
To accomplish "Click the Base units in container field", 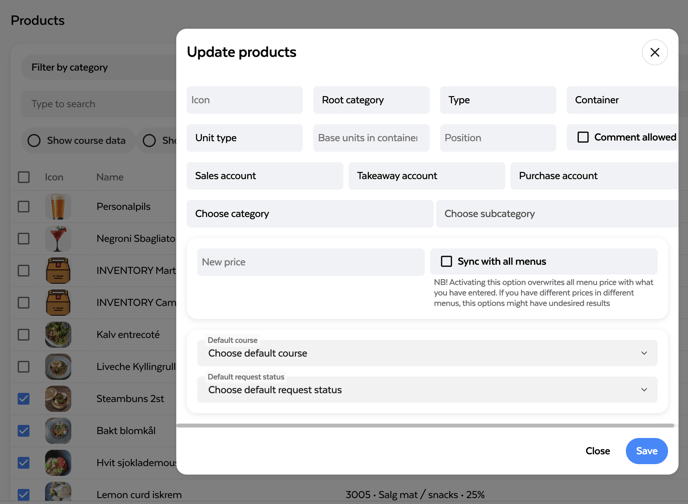I will coord(371,138).
